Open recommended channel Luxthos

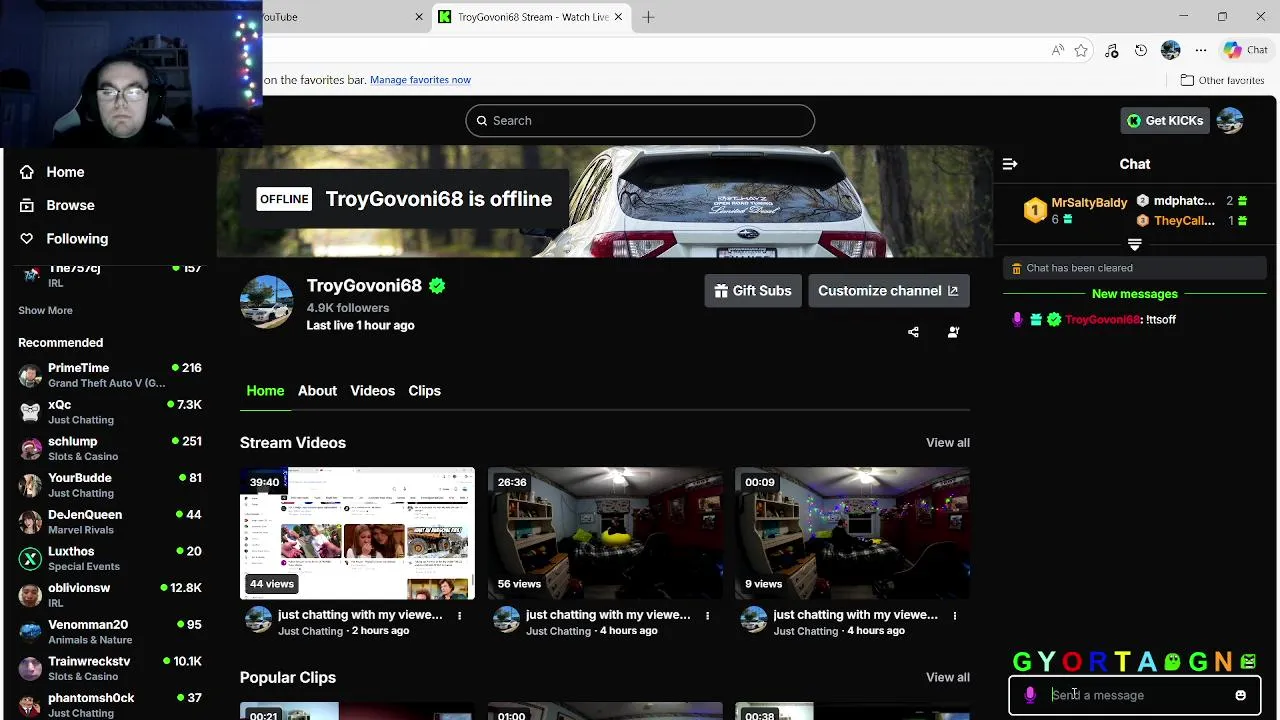click(x=110, y=558)
